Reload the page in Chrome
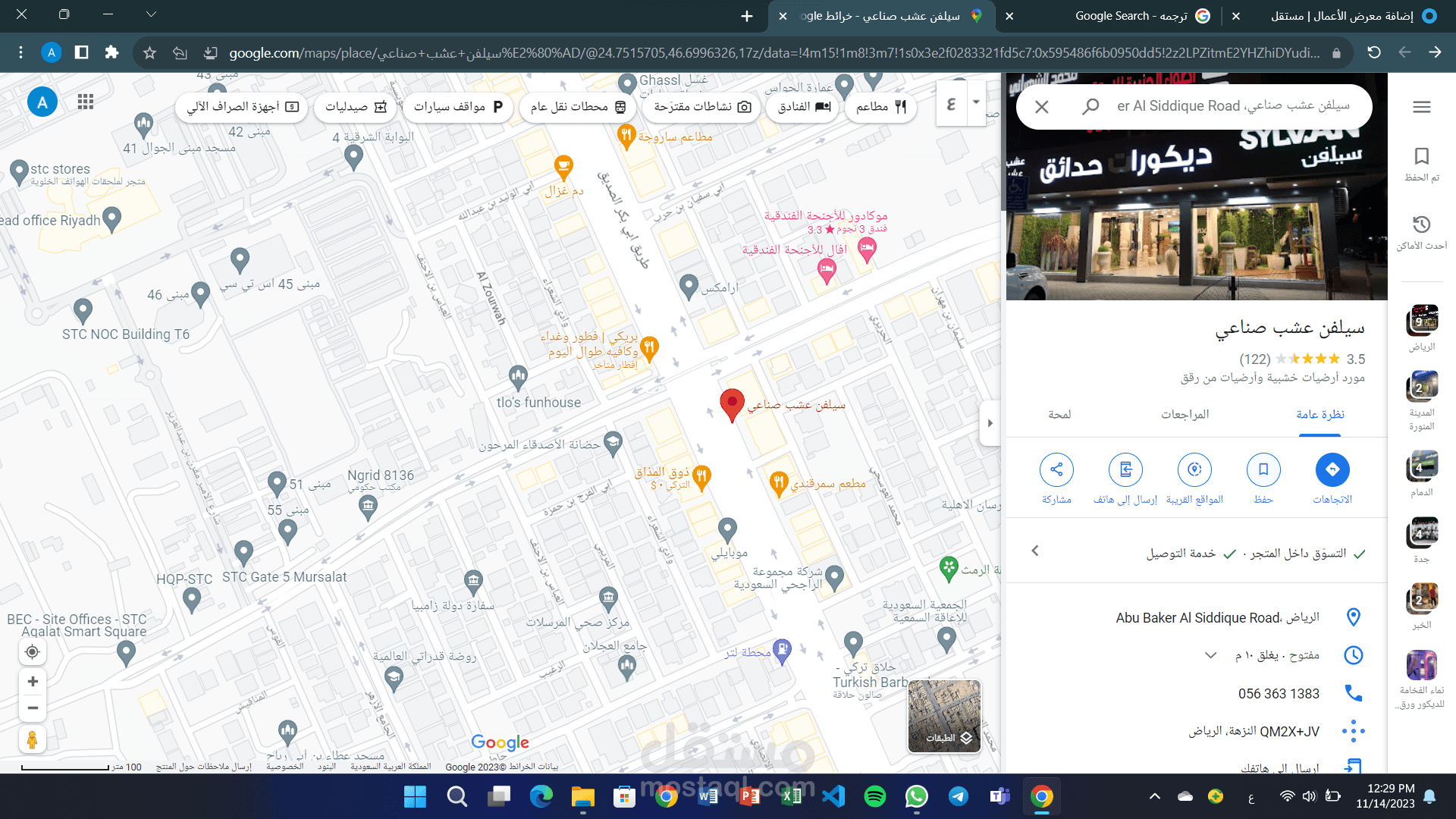The image size is (1456, 819). coord(1373,52)
